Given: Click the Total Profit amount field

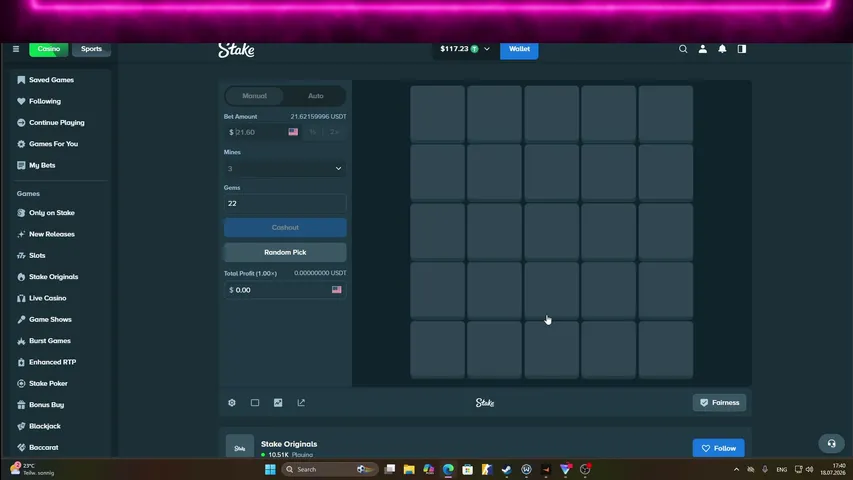Looking at the screenshot, I should [285, 290].
